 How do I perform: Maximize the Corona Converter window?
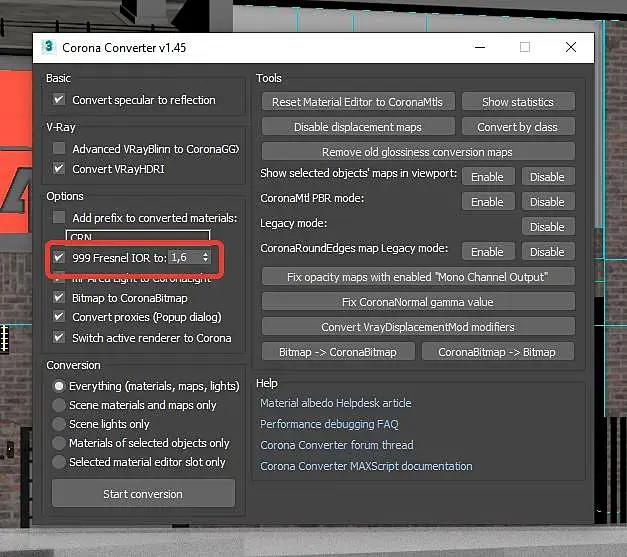coord(525,47)
